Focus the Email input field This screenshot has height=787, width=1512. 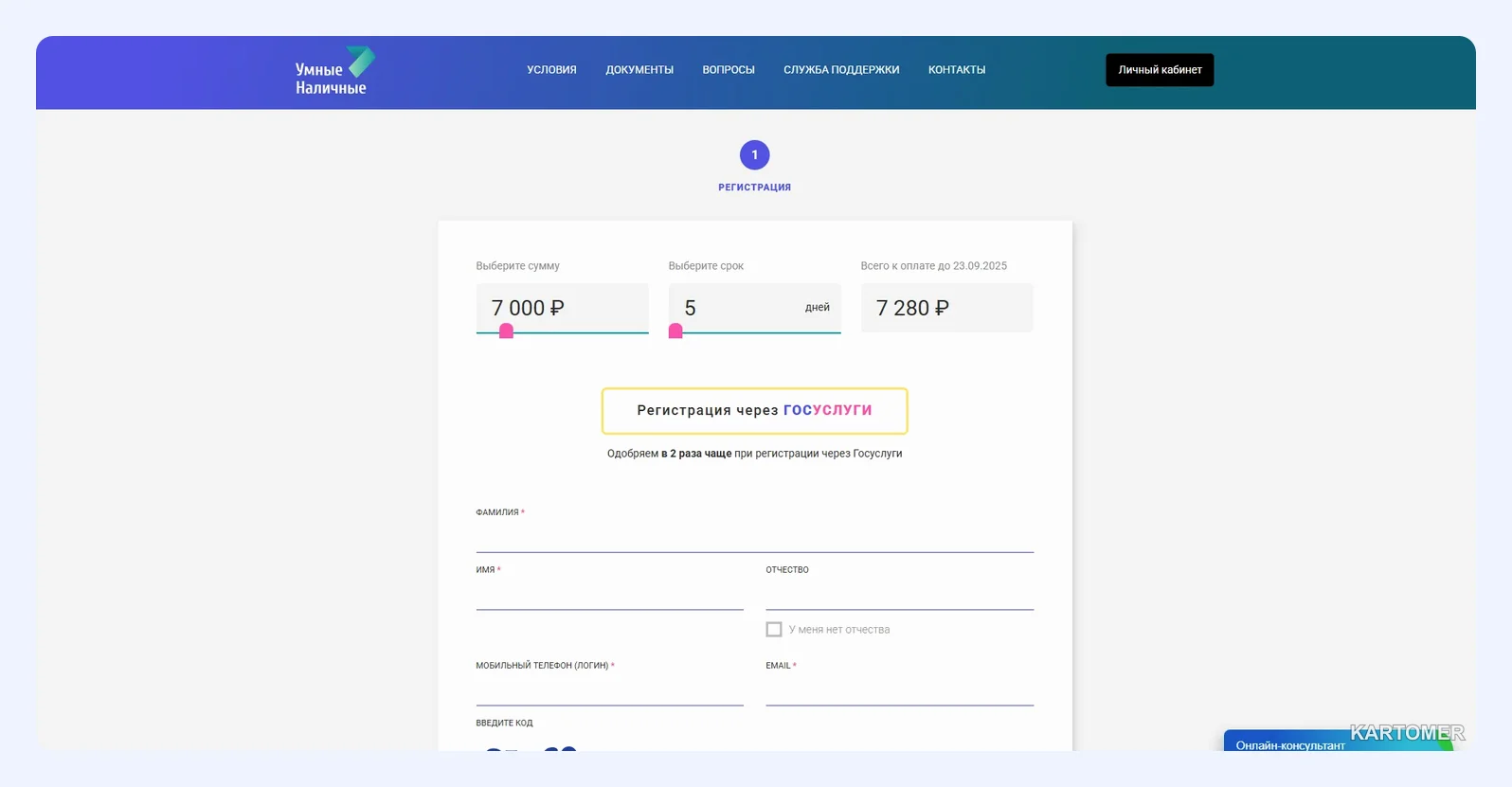coord(899,690)
